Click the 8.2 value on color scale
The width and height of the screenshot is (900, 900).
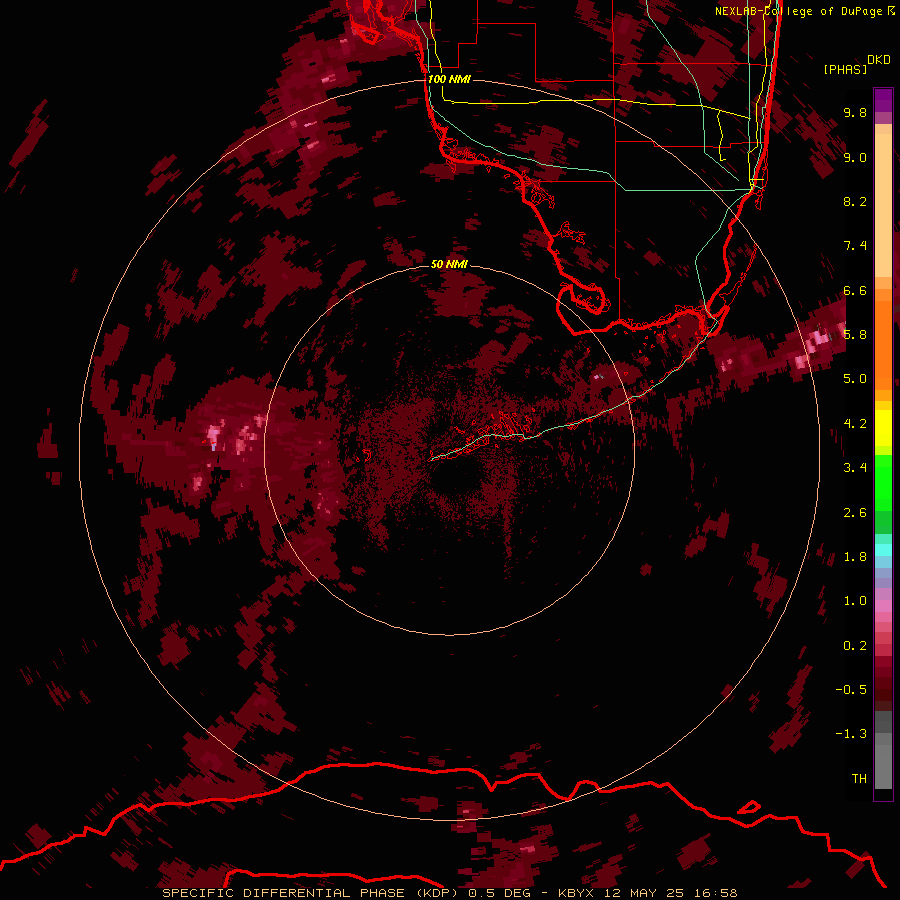(855, 201)
